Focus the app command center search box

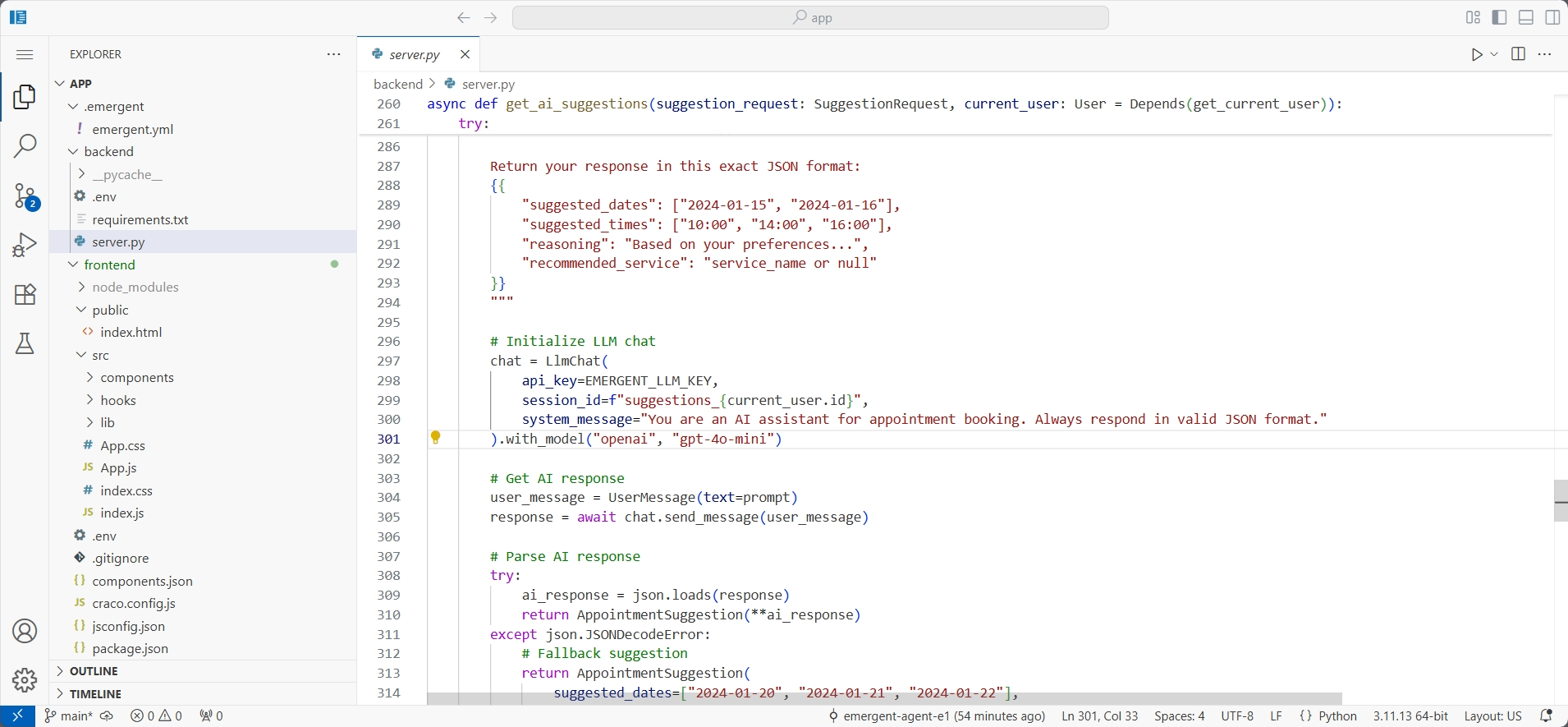point(810,17)
